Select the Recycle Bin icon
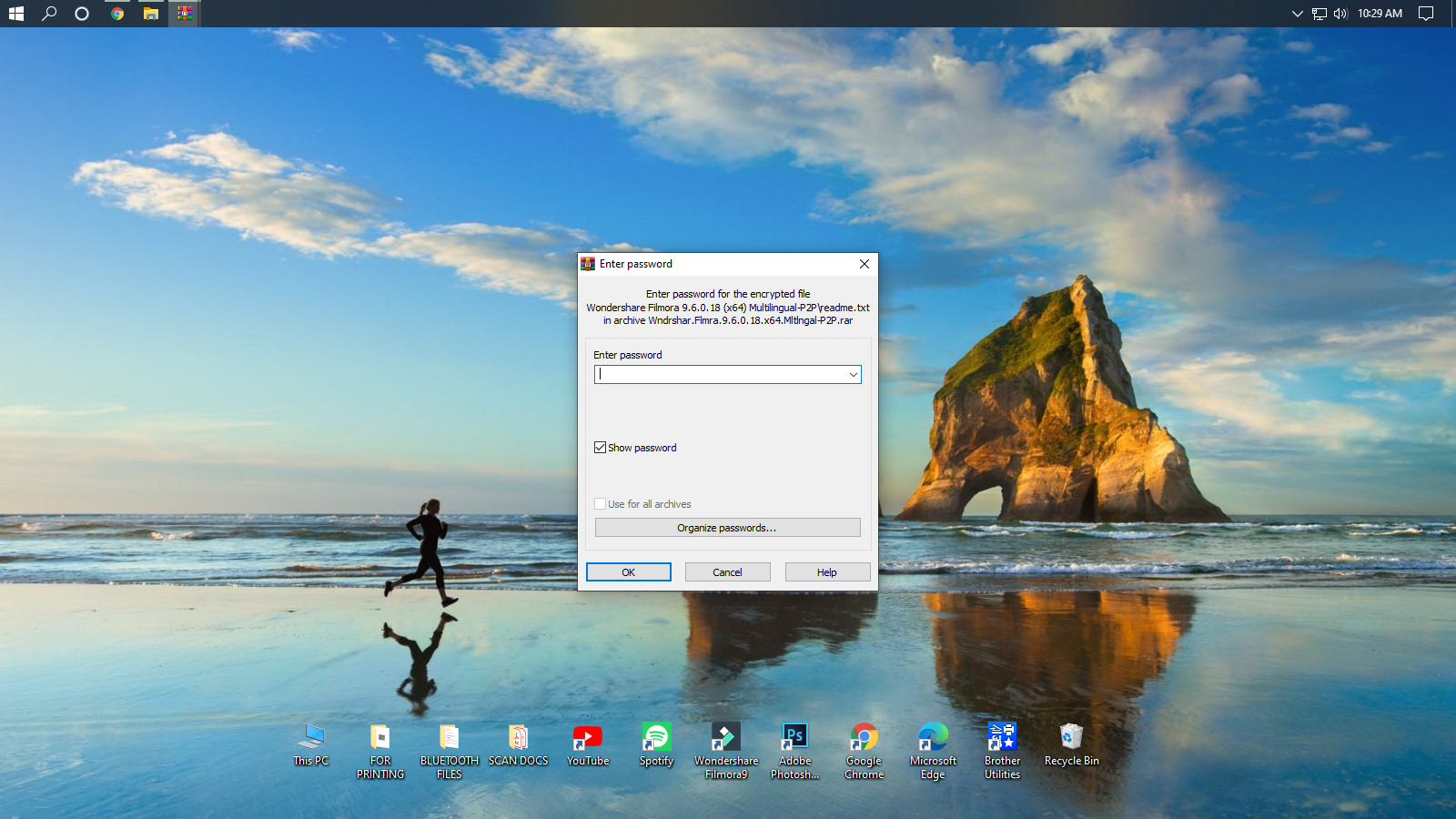The width and height of the screenshot is (1456, 819). [x=1071, y=738]
